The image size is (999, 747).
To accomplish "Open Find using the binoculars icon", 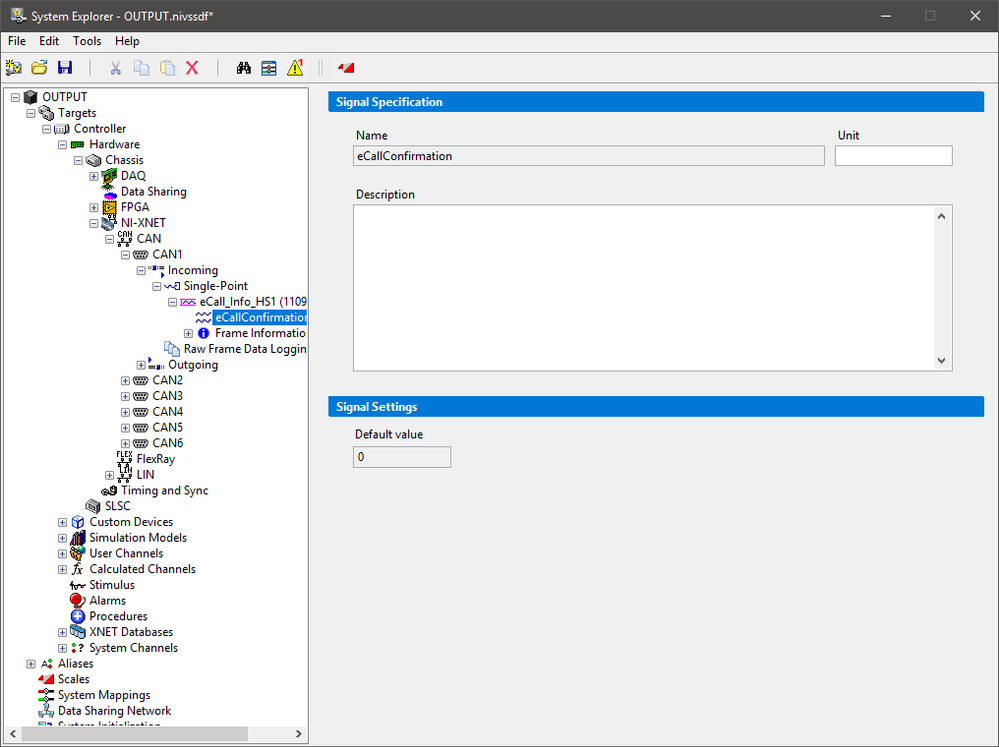I will tap(243, 68).
